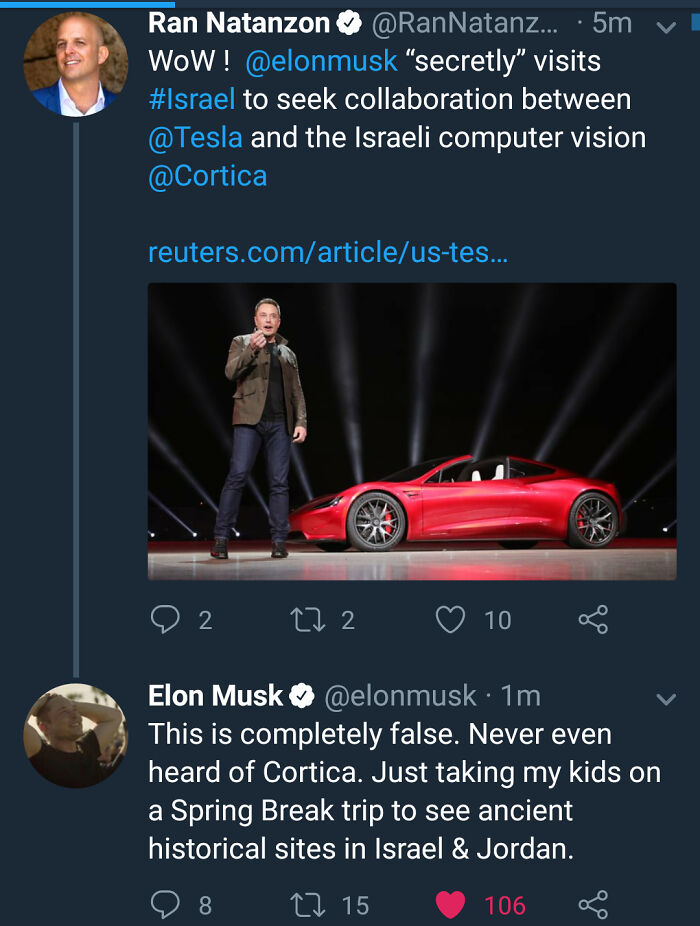Like Ran Natanzon's tweet using the heart icon
The image size is (700, 926).
[451, 620]
